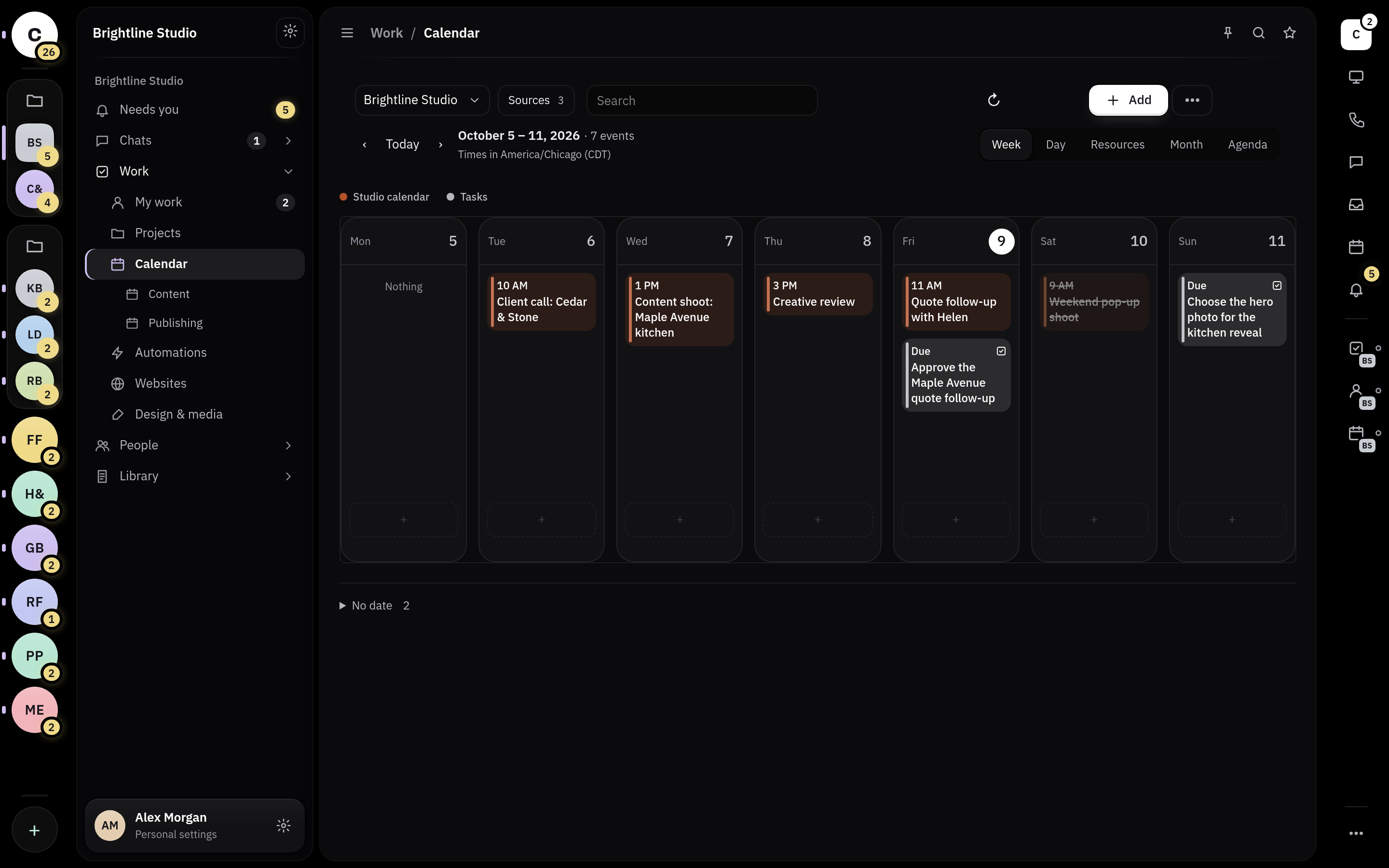The image size is (1389, 868).
Task: Open the chat bubble icon in the right rail
Action: point(1356,162)
